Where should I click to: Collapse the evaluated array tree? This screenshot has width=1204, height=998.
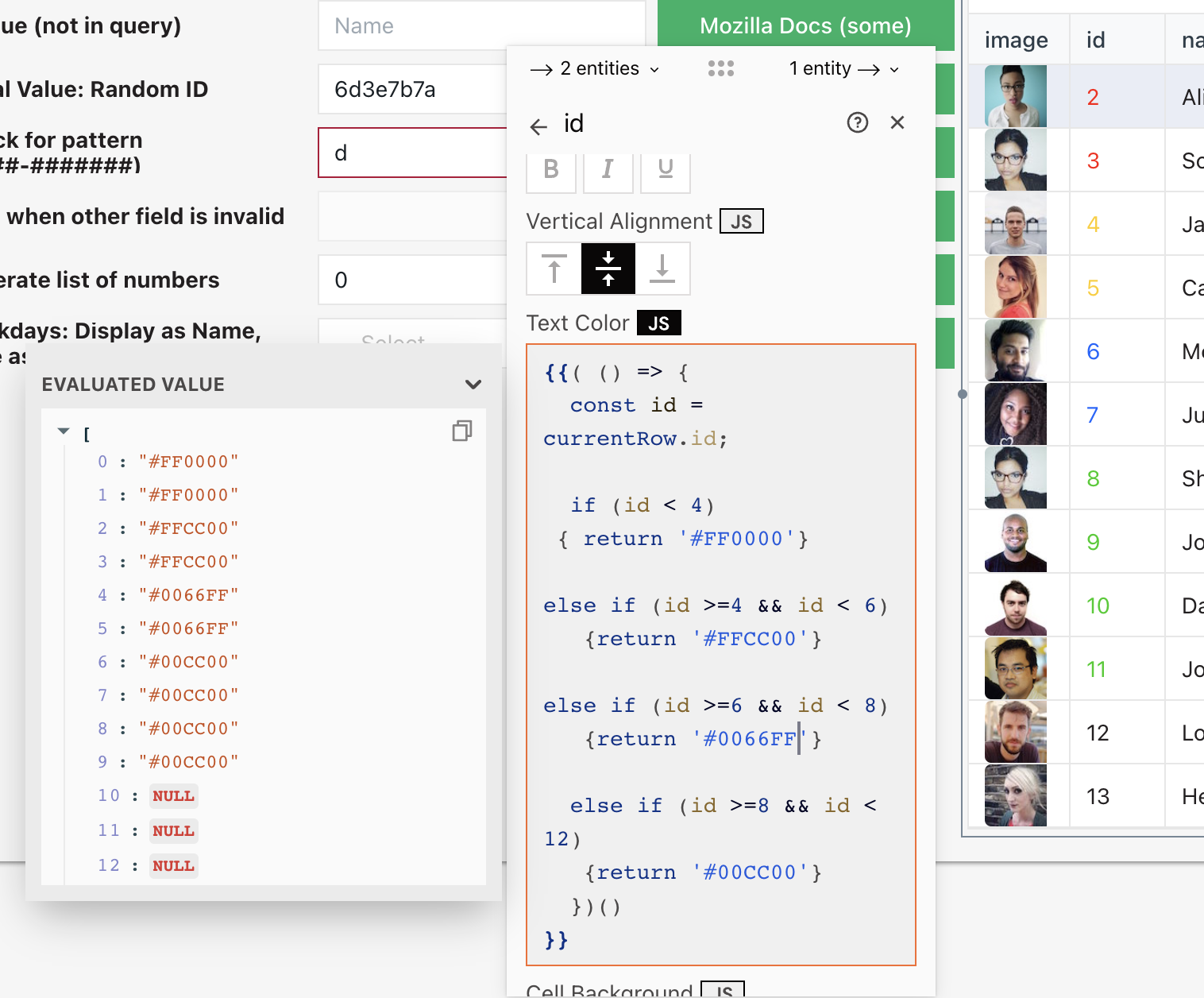click(64, 431)
